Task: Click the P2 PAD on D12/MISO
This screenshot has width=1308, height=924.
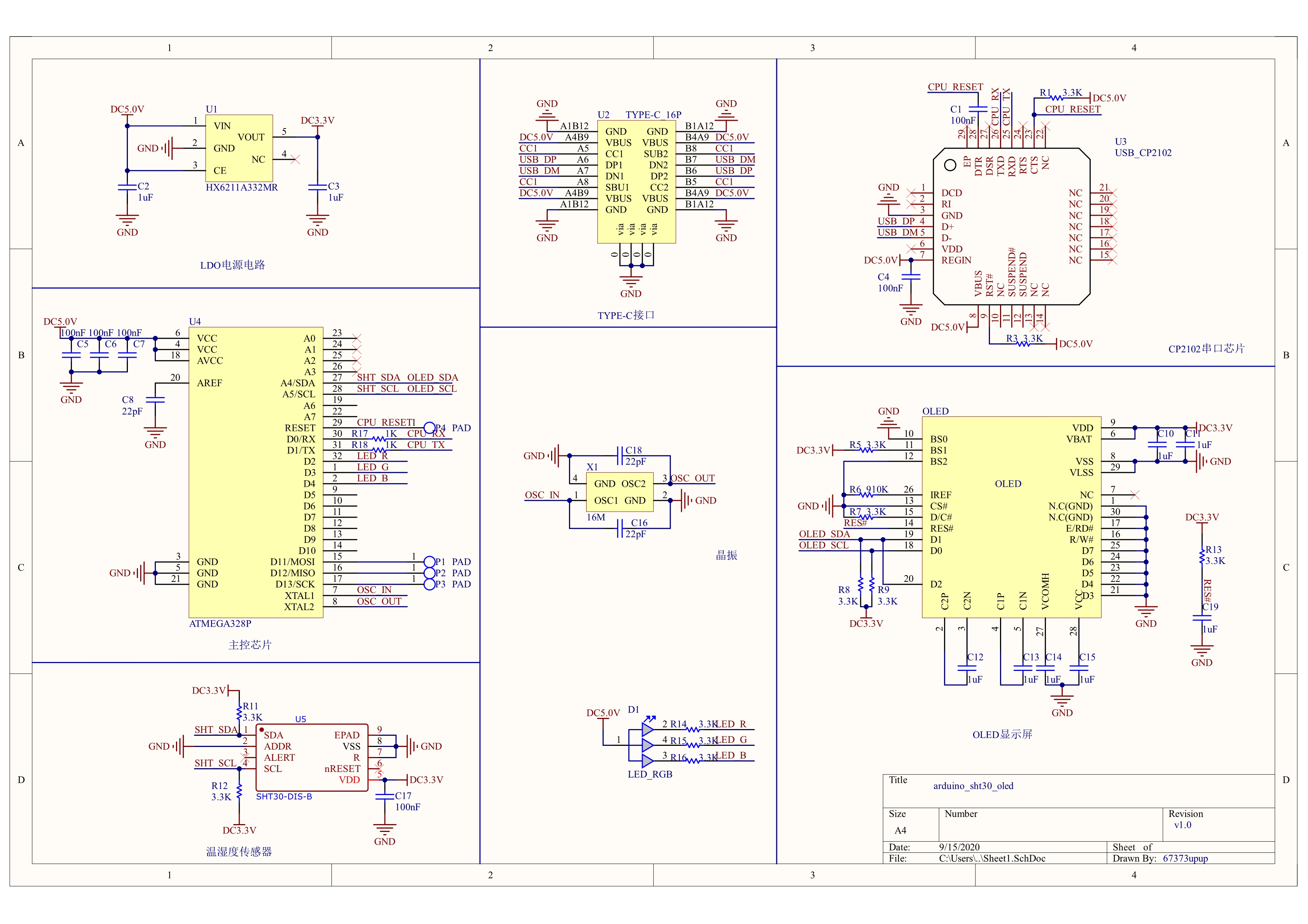Action: click(x=430, y=573)
